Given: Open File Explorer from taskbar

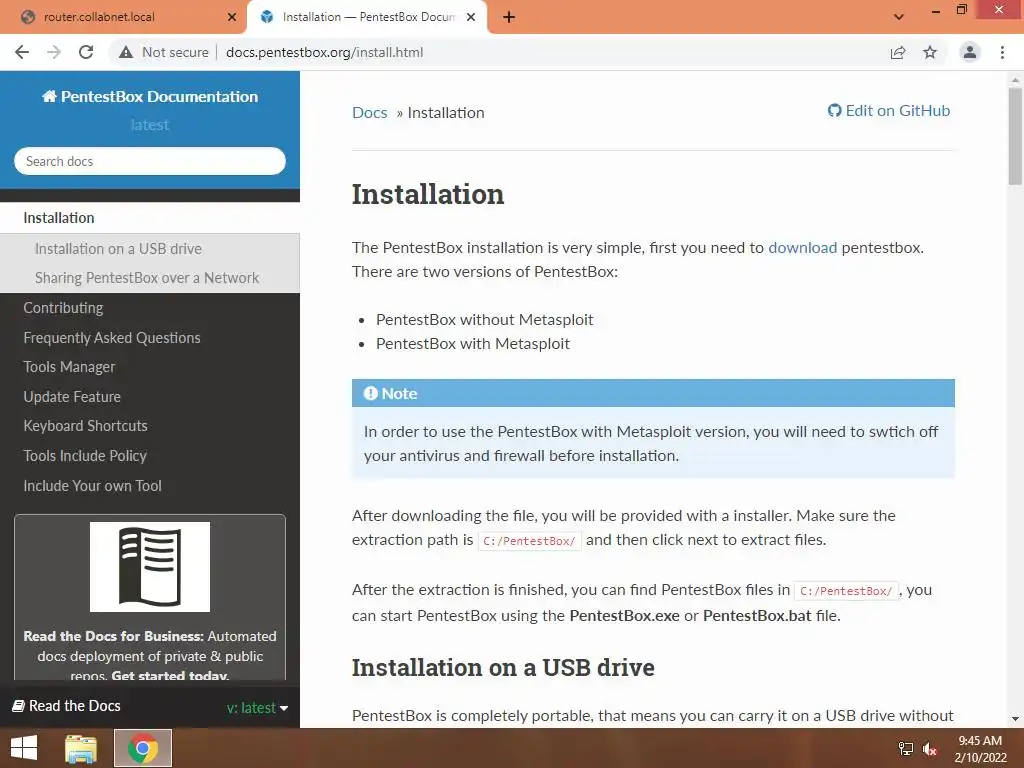Looking at the screenshot, I should click(x=81, y=748).
